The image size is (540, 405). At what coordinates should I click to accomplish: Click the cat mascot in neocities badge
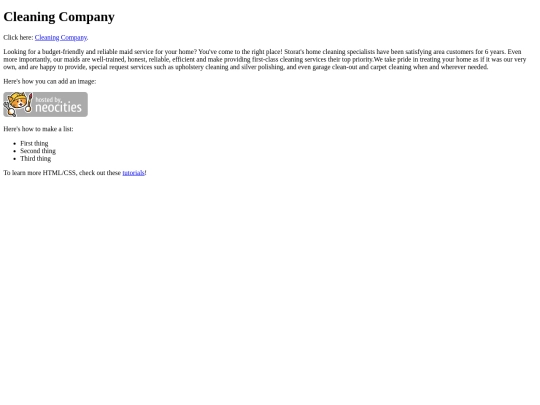tap(18, 104)
